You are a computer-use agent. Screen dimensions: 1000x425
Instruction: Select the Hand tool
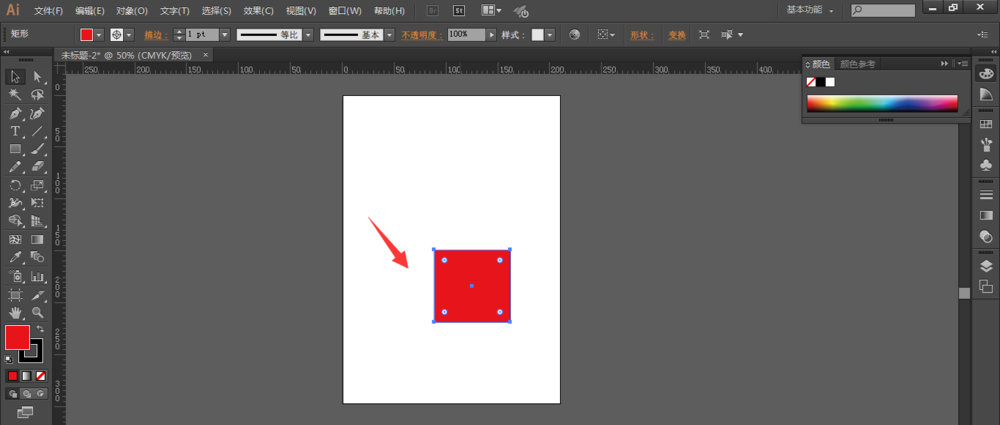point(15,313)
